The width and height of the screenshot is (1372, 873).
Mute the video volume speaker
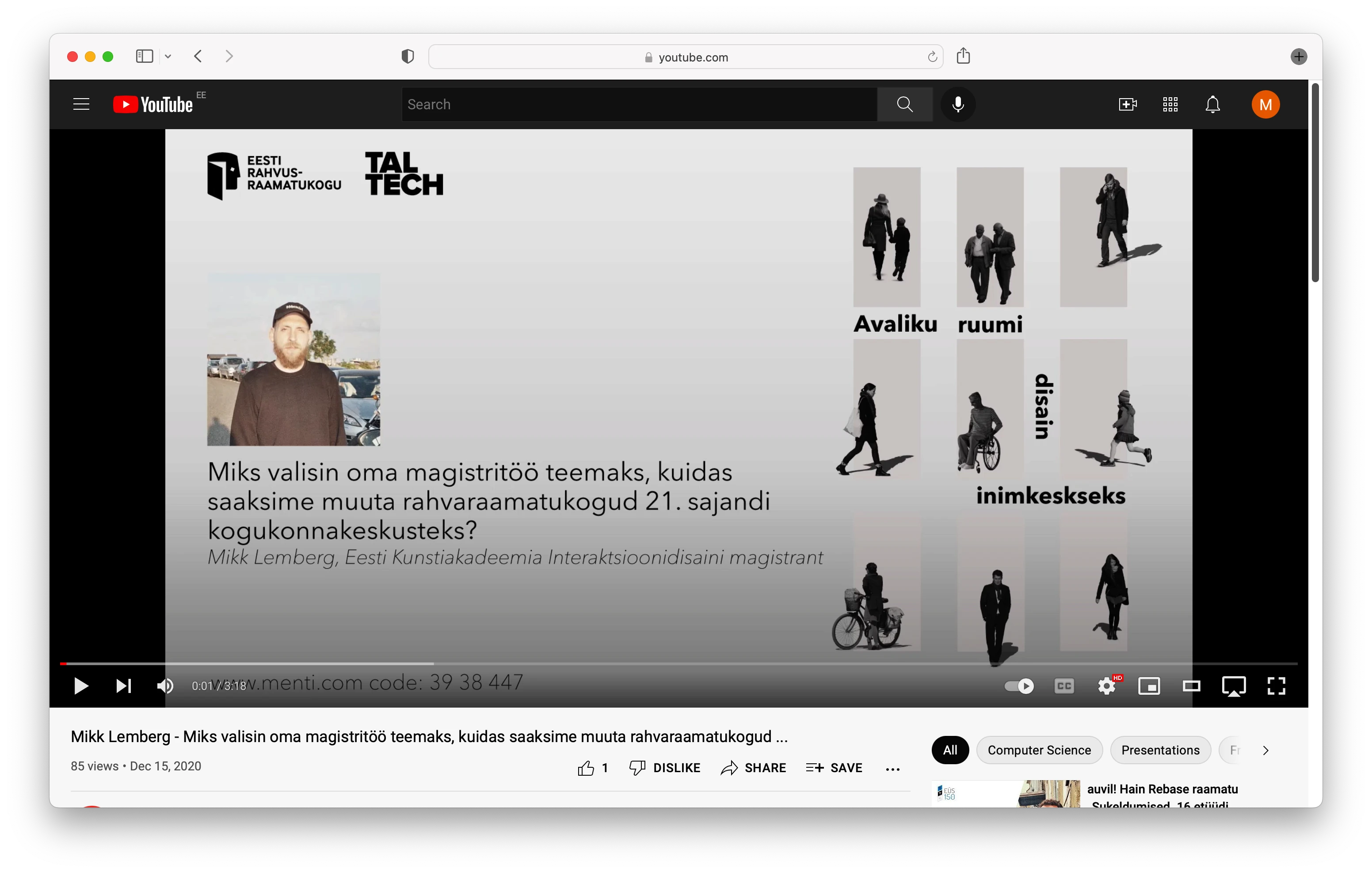point(165,685)
